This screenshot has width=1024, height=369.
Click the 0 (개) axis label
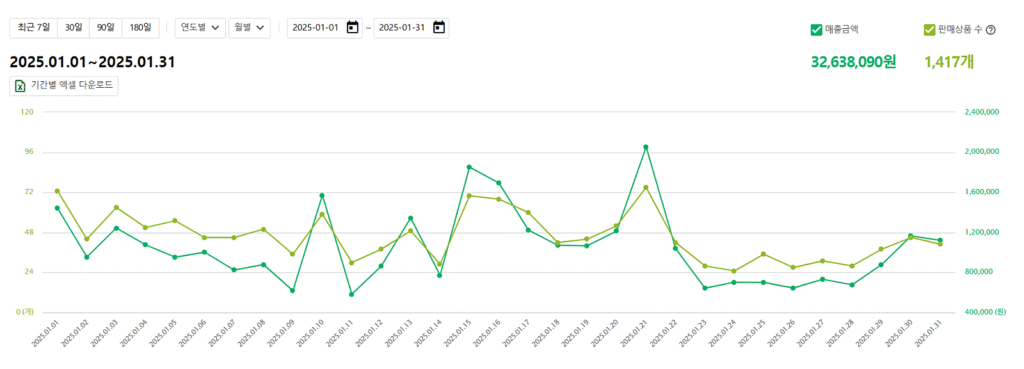pyautogui.click(x=26, y=312)
